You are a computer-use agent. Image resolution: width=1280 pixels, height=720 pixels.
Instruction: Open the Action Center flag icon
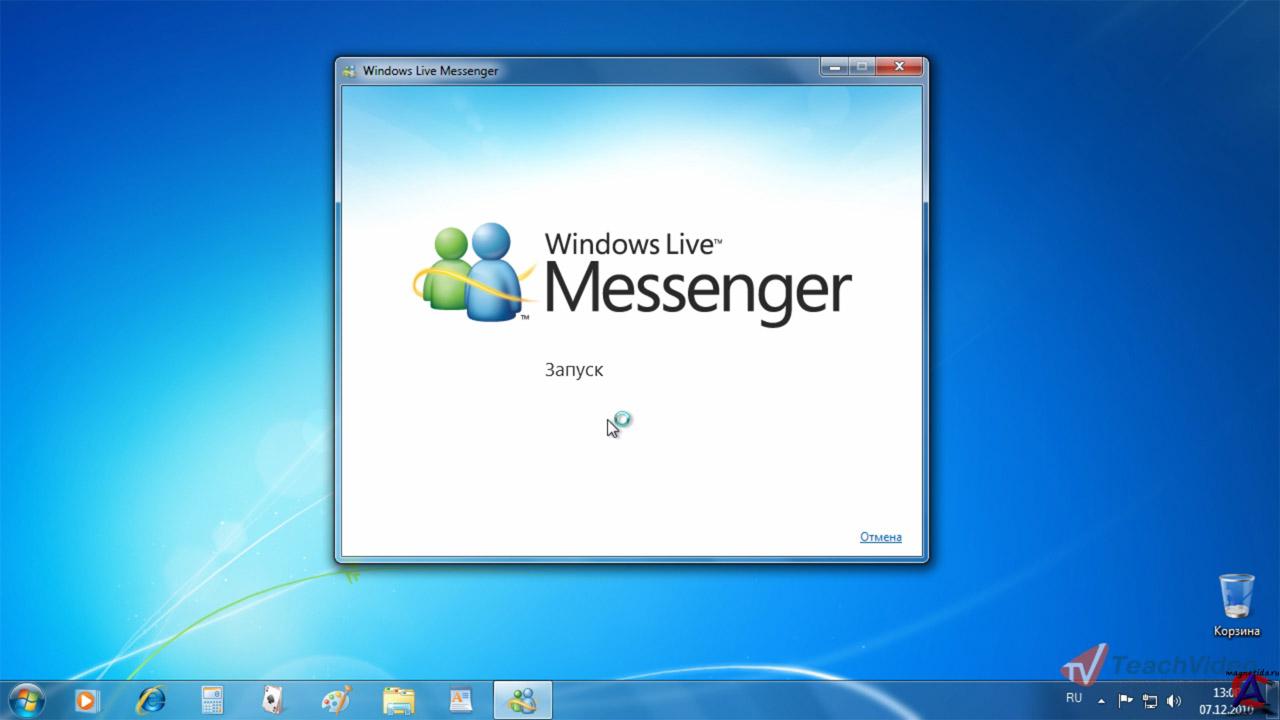tap(1126, 700)
